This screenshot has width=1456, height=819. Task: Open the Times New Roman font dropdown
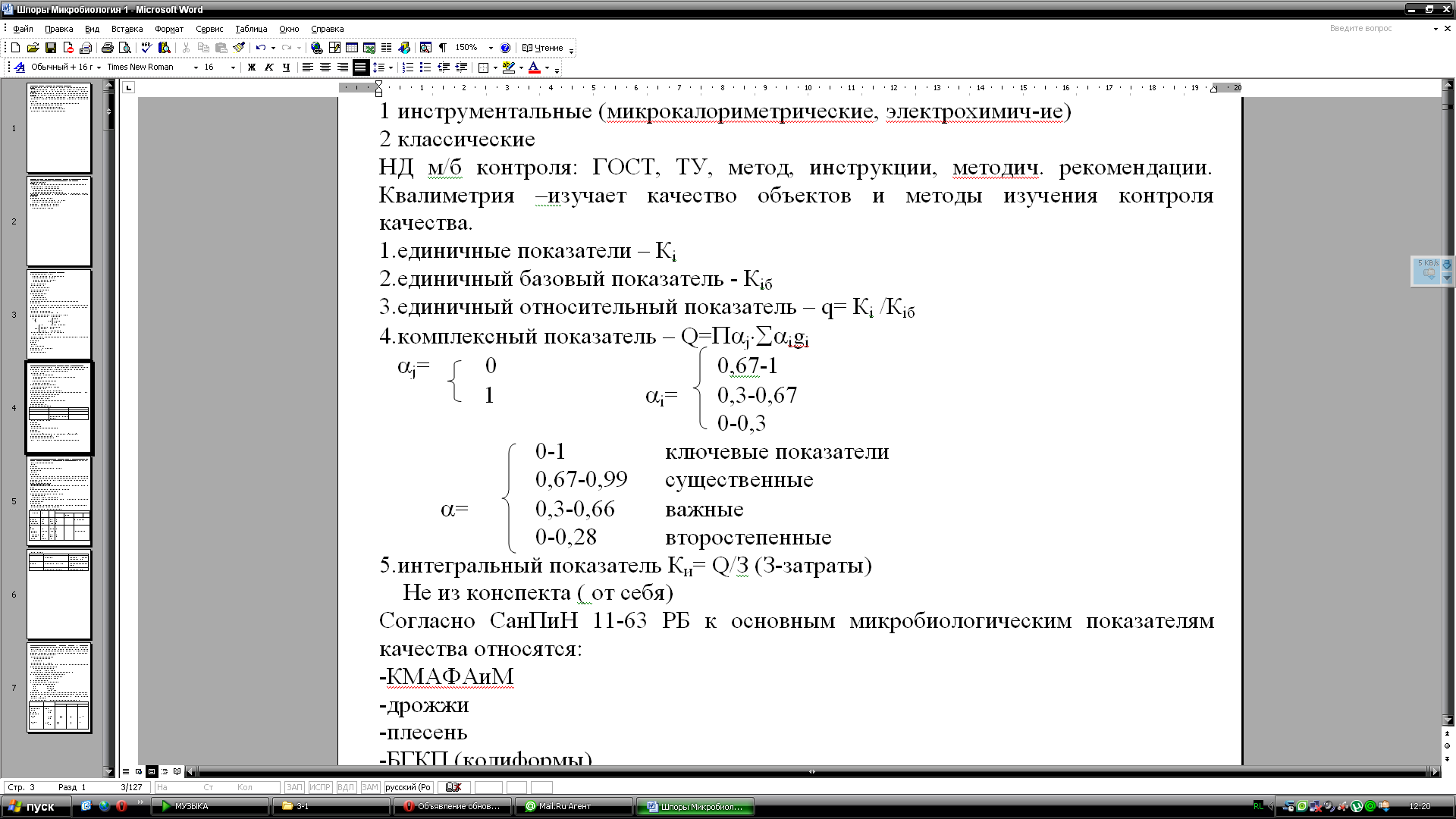(196, 67)
